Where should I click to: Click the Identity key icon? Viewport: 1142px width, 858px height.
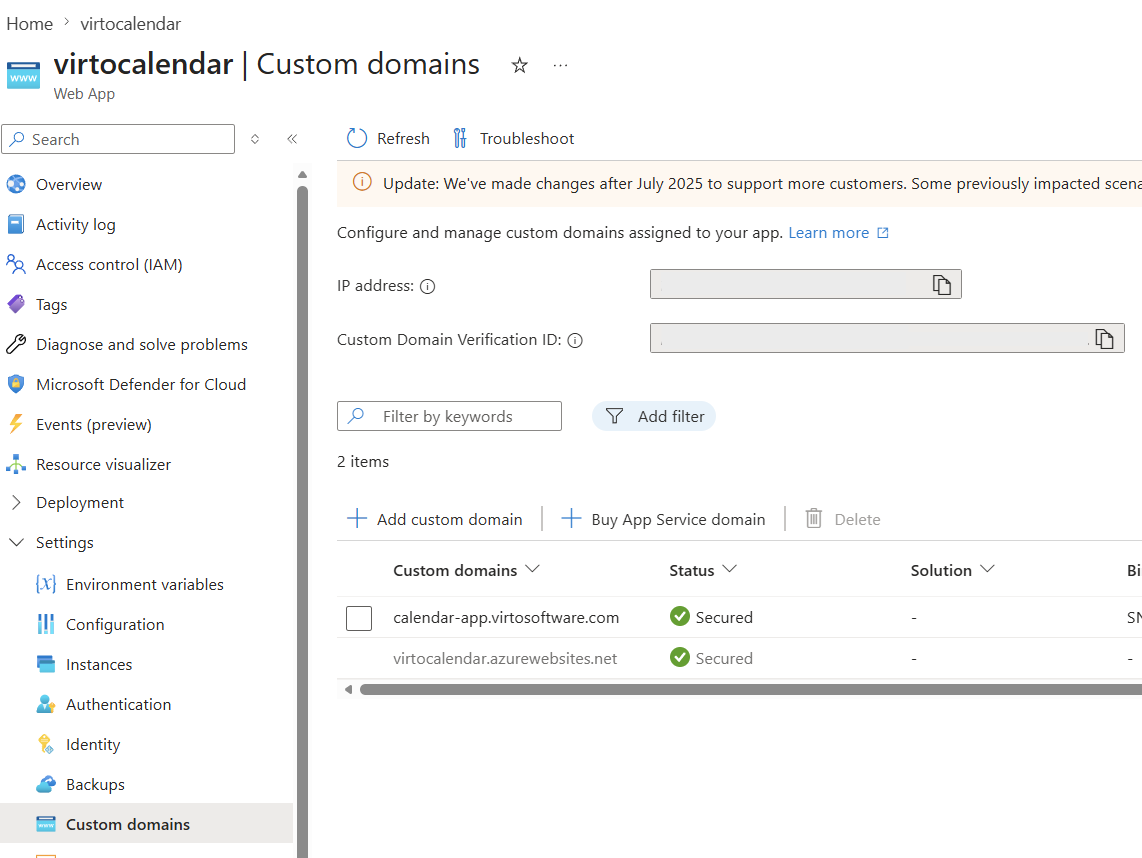[46, 744]
